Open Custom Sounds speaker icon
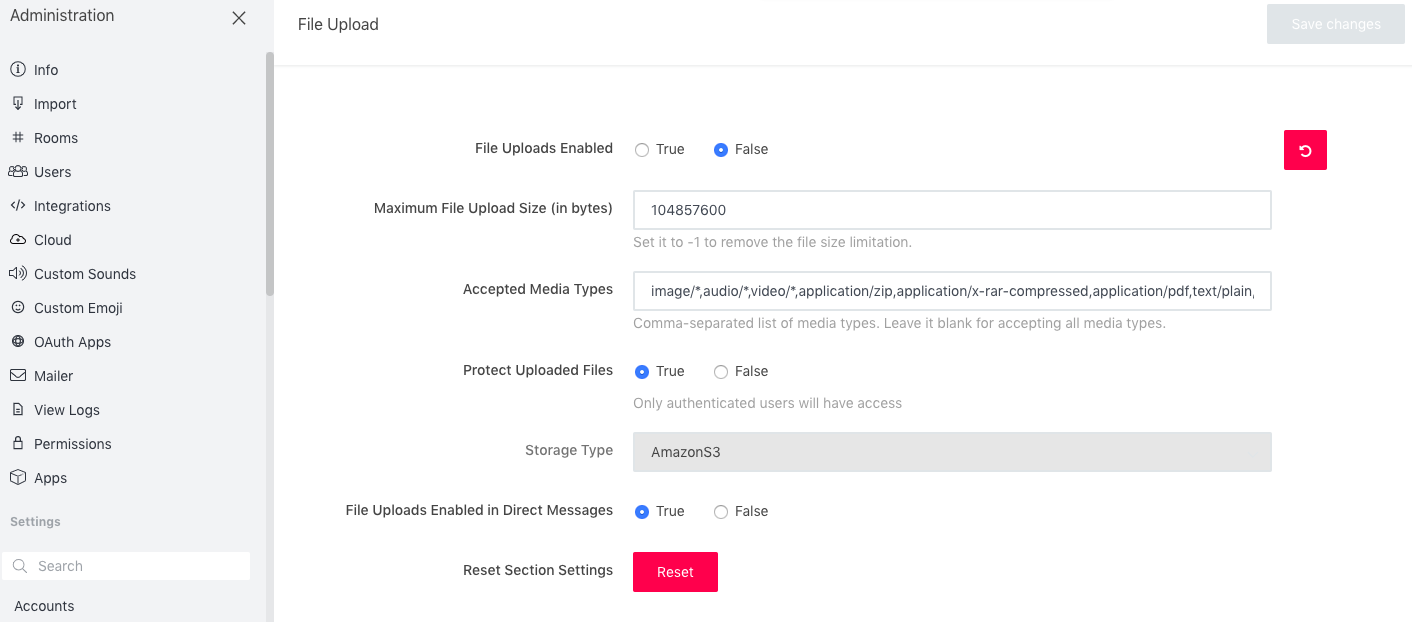The width and height of the screenshot is (1412, 622). pyautogui.click(x=17, y=273)
